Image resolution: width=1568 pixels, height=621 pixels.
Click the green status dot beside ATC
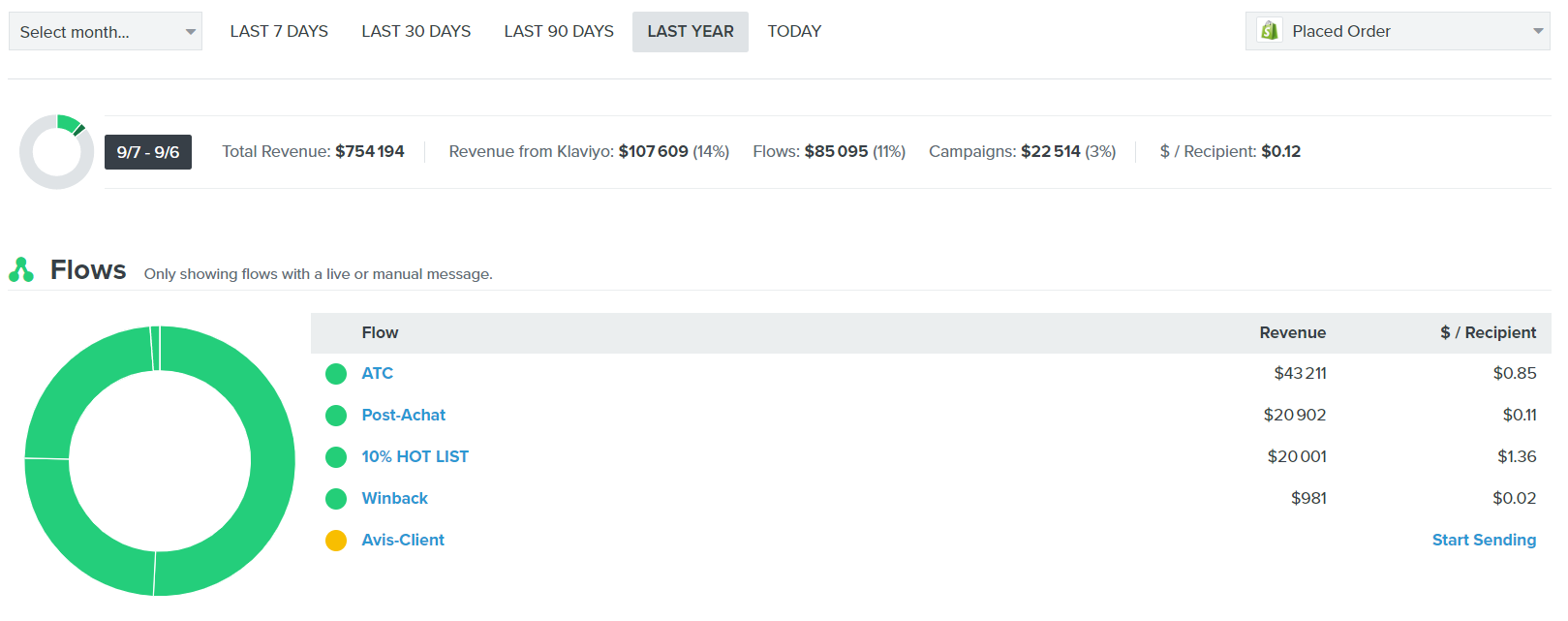coord(336,374)
